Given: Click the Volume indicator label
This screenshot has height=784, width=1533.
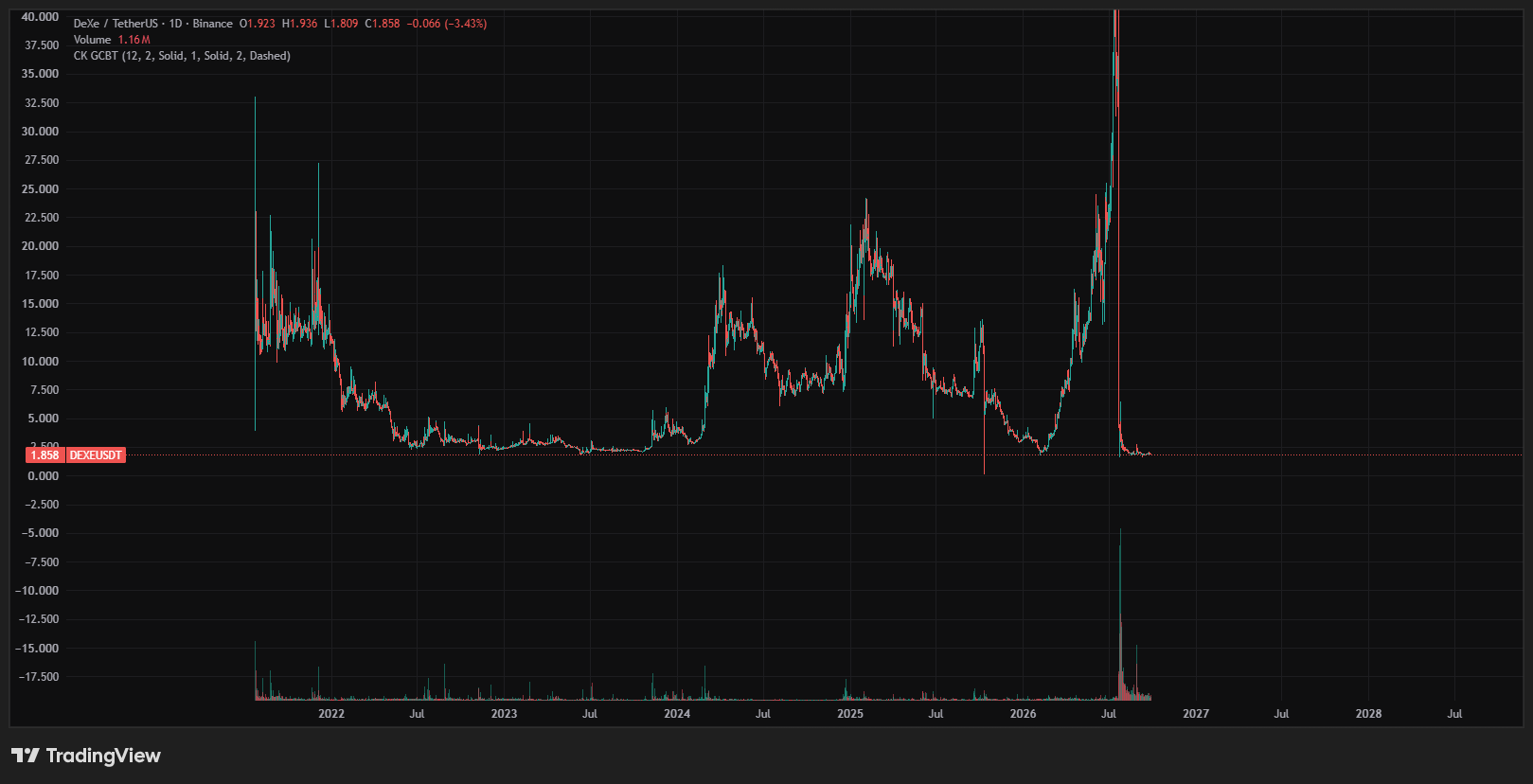Looking at the screenshot, I should click(93, 40).
